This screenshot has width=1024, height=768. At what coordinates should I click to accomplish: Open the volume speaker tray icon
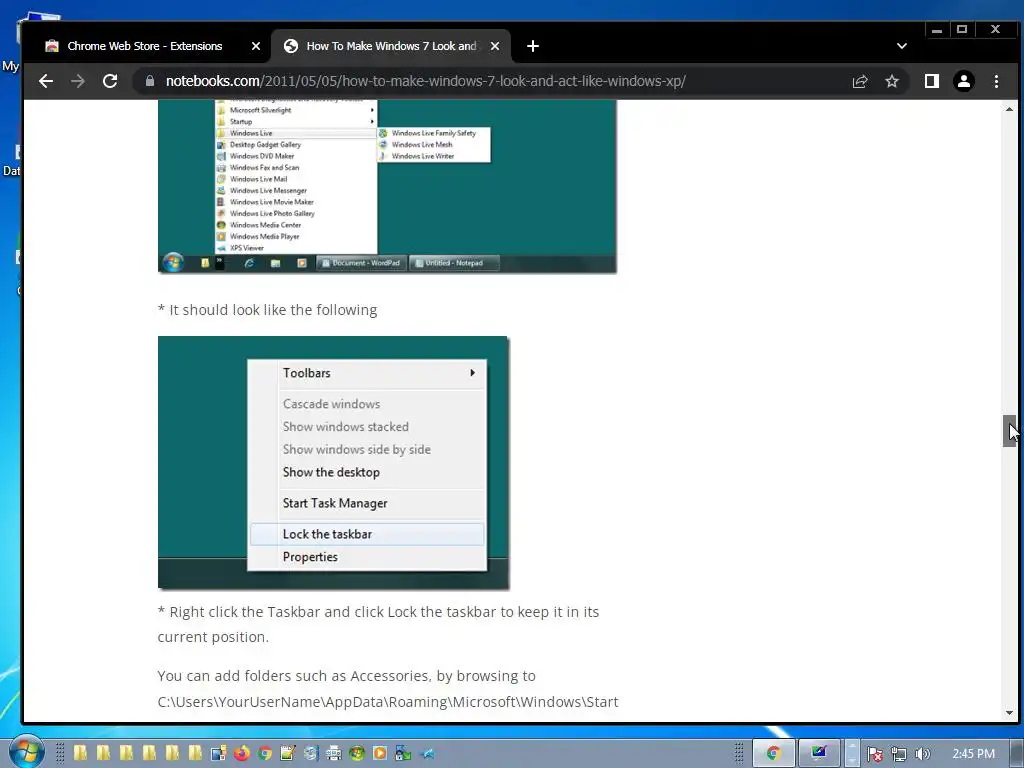pos(922,754)
